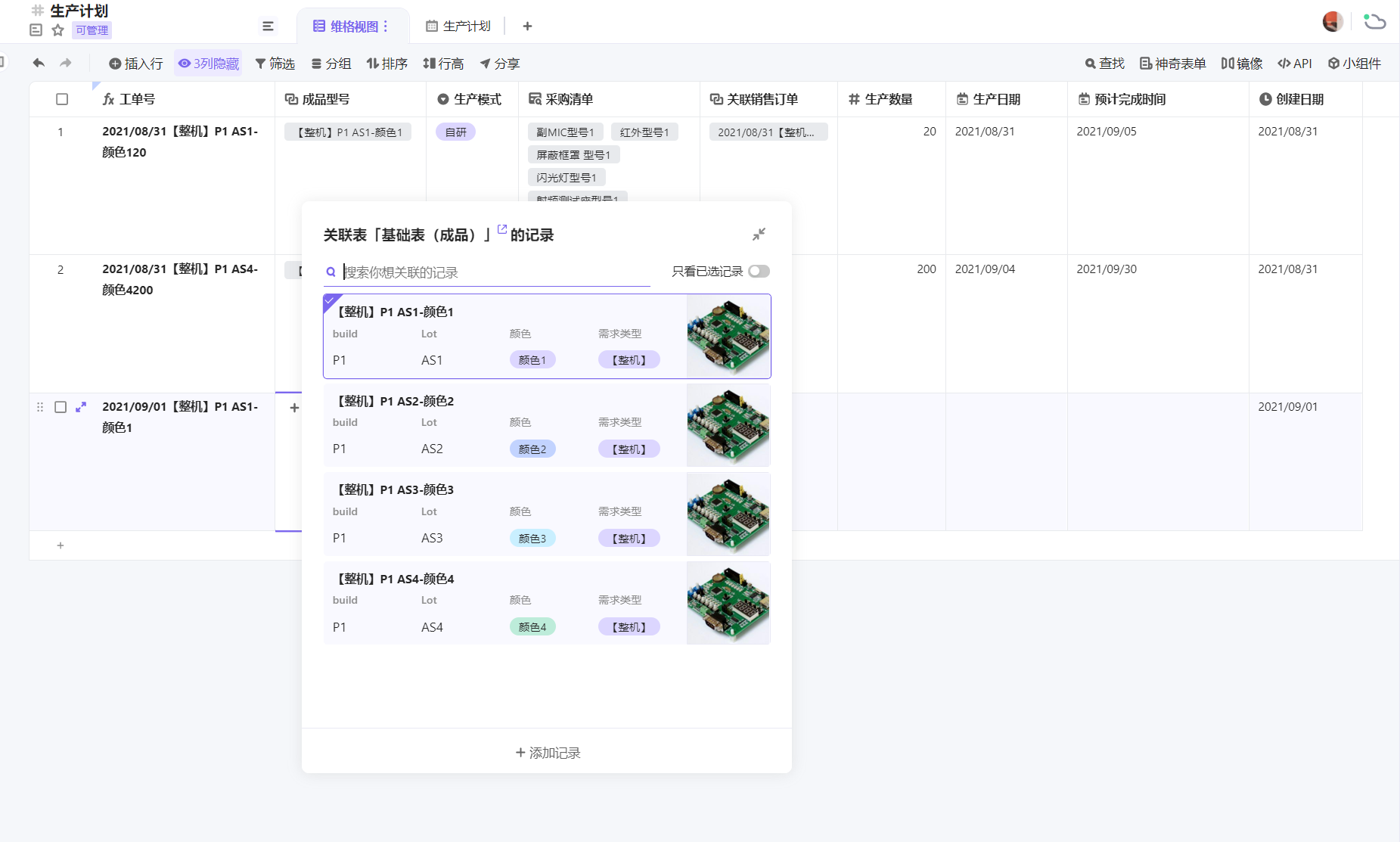This screenshot has width=1400, height=842.
Task: Collapse the linked record dialog
Action: click(x=759, y=235)
